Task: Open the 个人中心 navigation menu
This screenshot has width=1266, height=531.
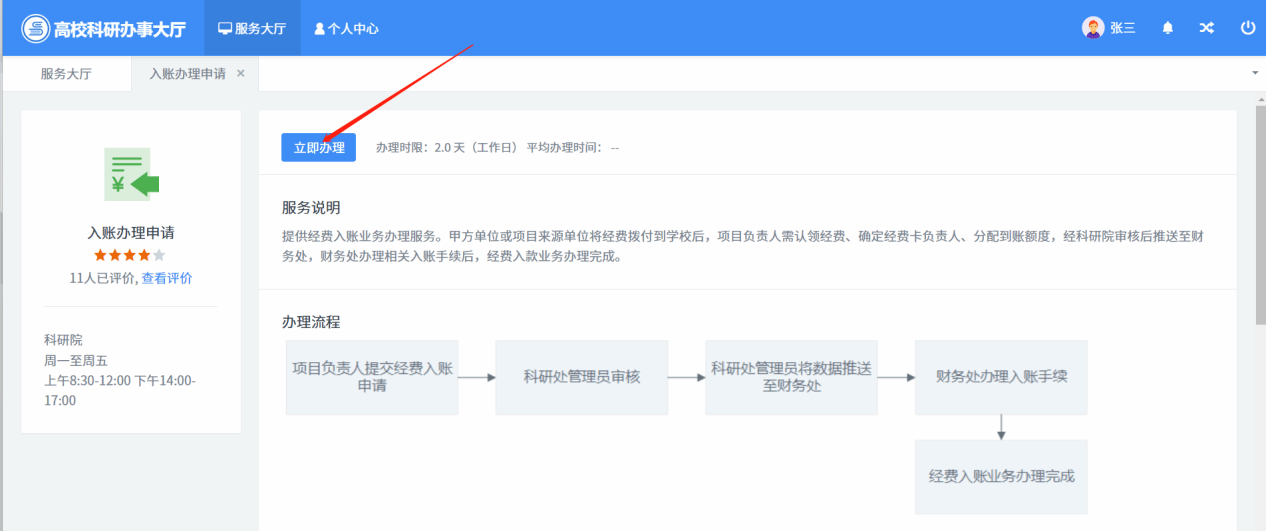Action: [346, 28]
